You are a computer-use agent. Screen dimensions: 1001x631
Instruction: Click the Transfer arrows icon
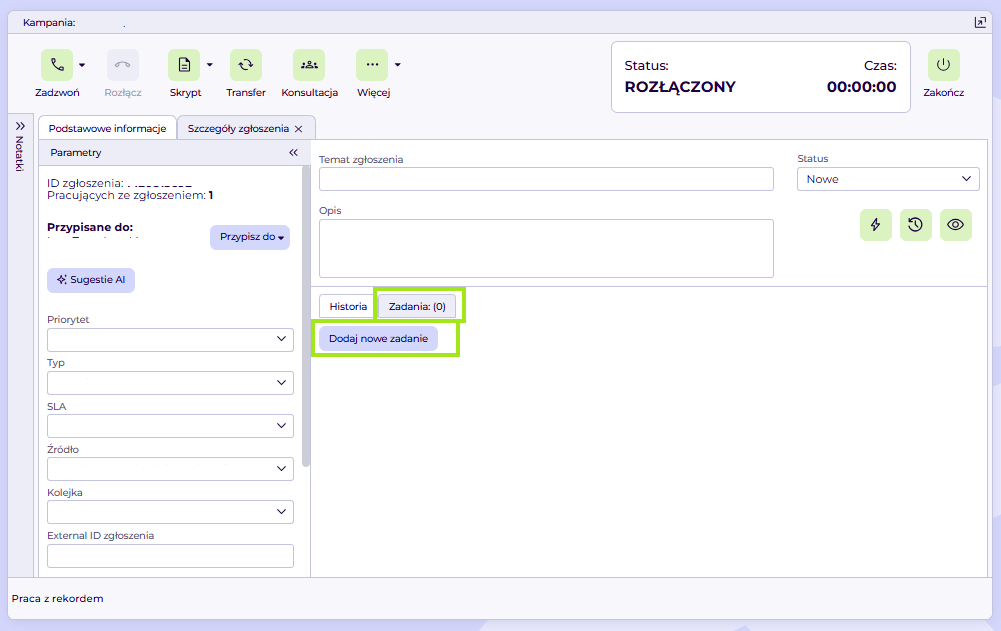click(246, 65)
